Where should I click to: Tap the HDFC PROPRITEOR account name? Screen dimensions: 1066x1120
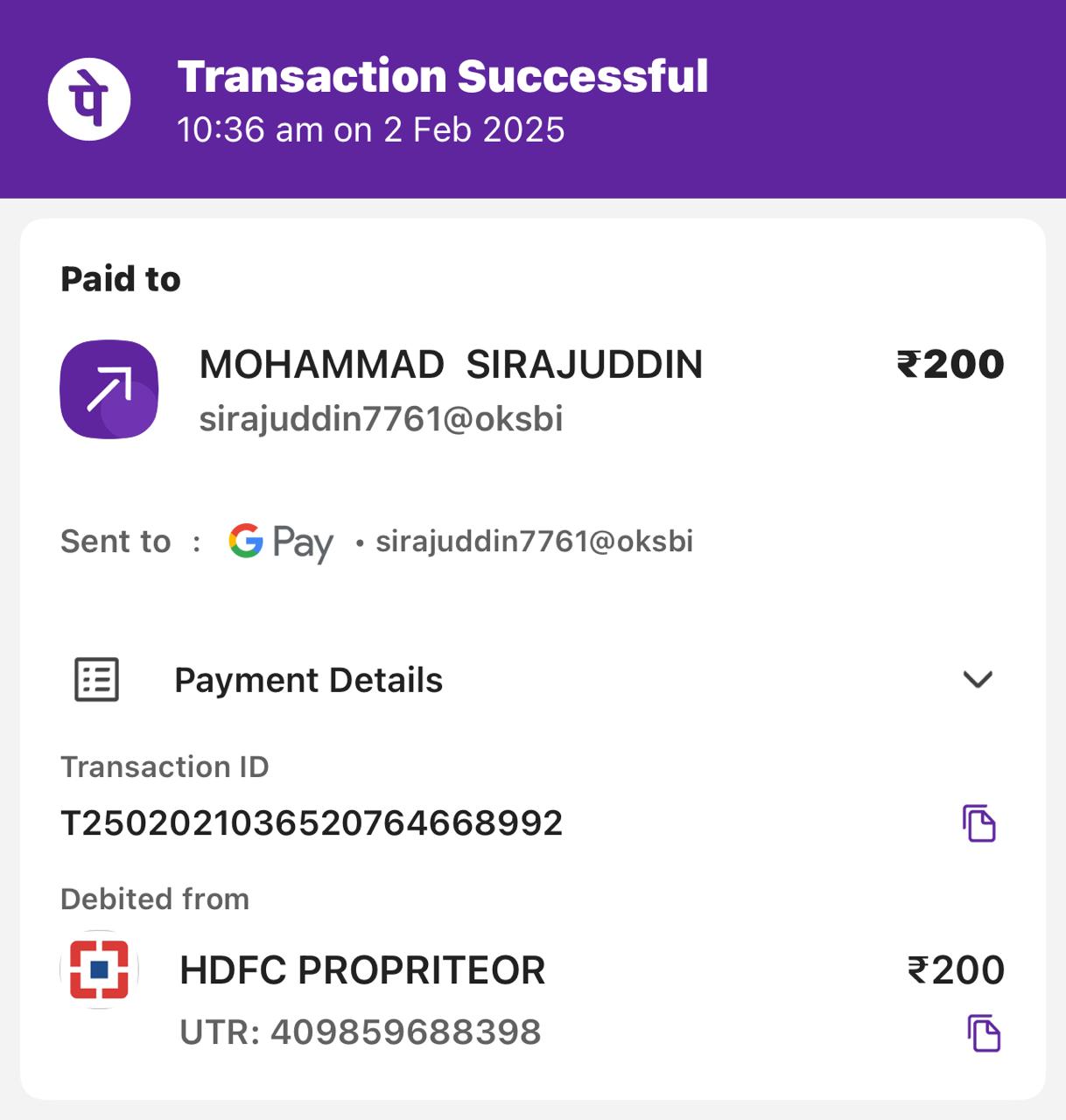pyautogui.click(x=362, y=970)
